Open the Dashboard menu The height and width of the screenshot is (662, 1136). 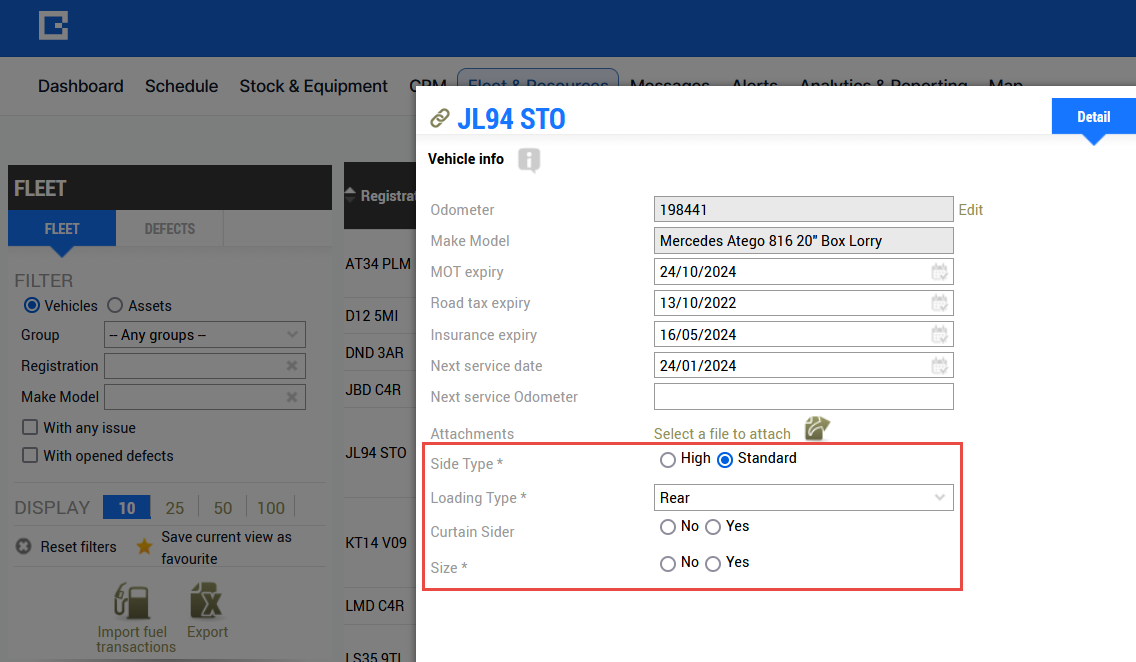point(80,86)
